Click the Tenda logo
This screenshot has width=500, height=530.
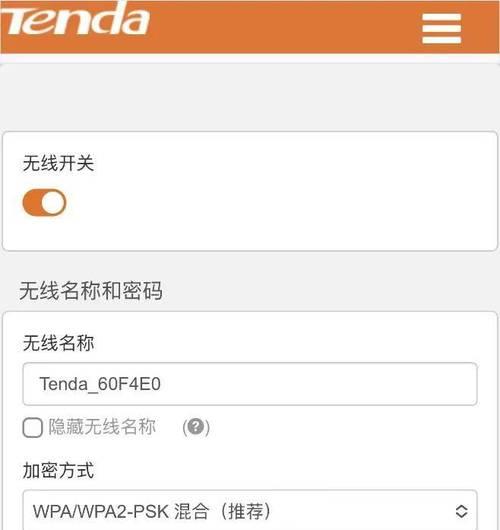click(75, 18)
